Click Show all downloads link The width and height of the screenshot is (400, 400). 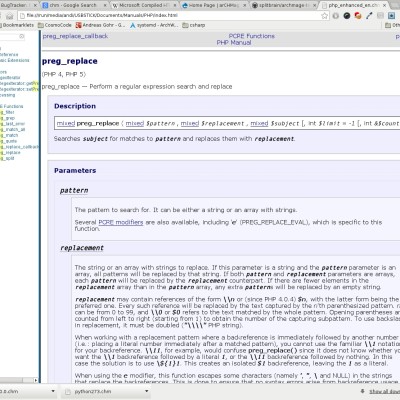coord(384,392)
